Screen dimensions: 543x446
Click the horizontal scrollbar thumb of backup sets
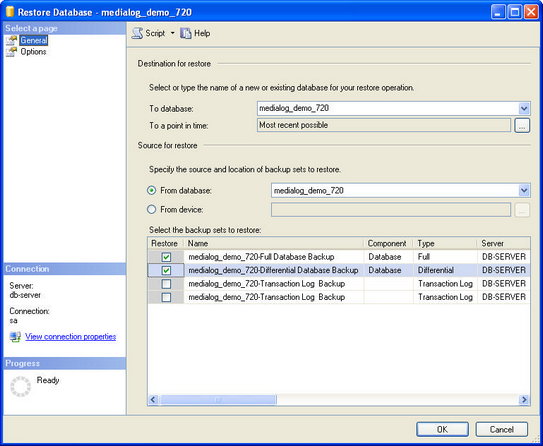coord(218,400)
